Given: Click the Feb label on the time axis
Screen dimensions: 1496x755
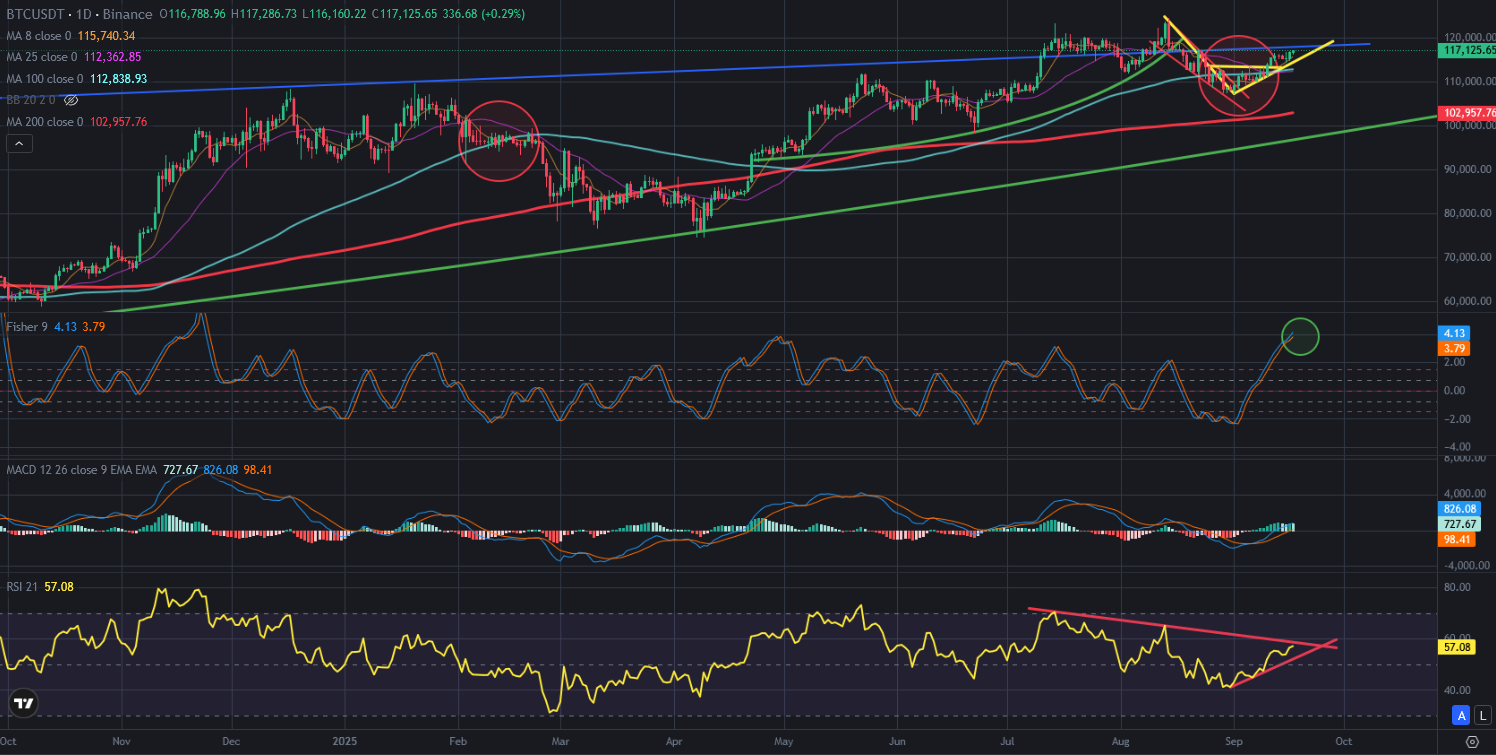Looking at the screenshot, I should coord(458,742).
